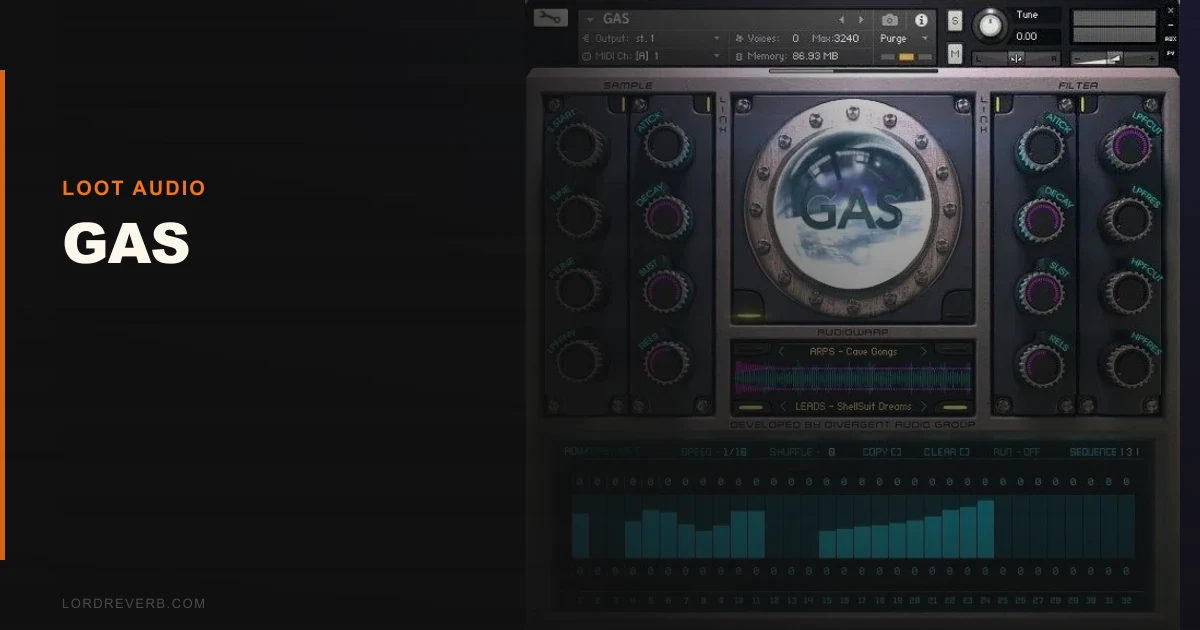Click the volume slider beside the minus sign
The height and width of the screenshot is (630, 1200).
[1115, 59]
